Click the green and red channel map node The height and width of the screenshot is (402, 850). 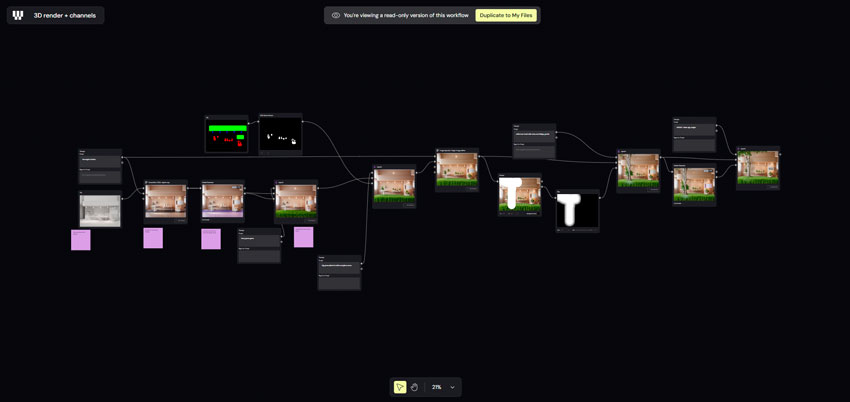pyautogui.click(x=227, y=135)
